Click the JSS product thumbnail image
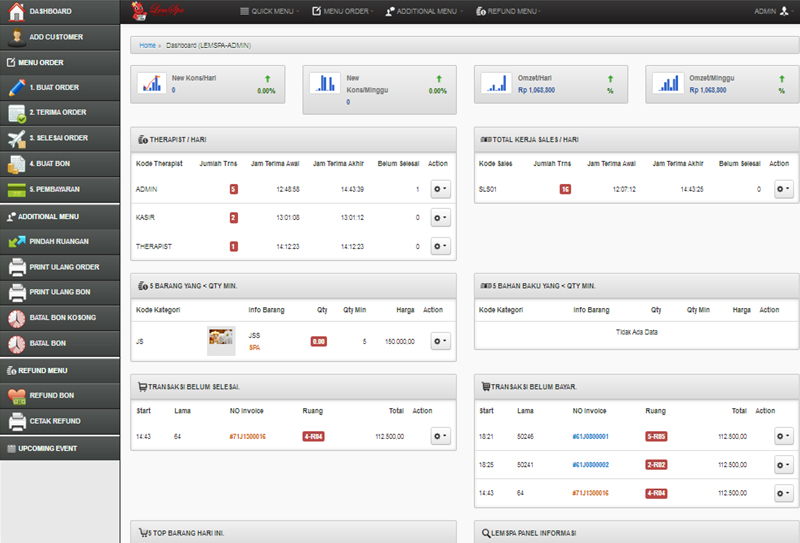The height and width of the screenshot is (543, 800). [221, 340]
